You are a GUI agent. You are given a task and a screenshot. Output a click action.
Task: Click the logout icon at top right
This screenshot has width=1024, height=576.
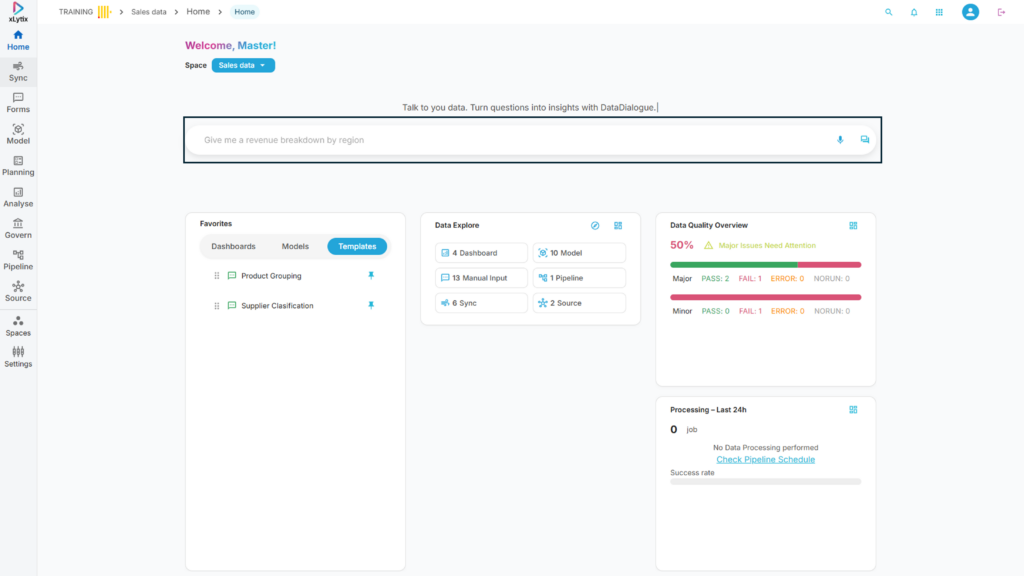[x=1001, y=12]
